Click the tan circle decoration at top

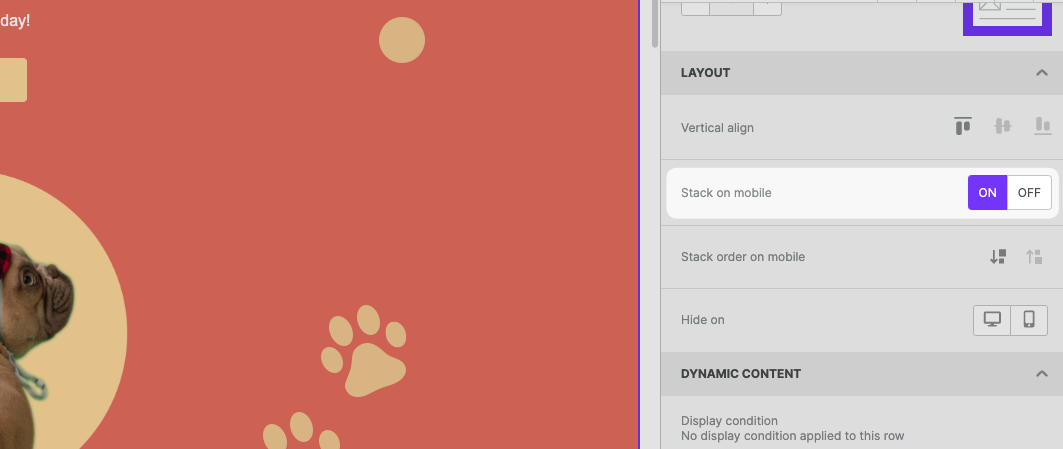(x=402, y=40)
